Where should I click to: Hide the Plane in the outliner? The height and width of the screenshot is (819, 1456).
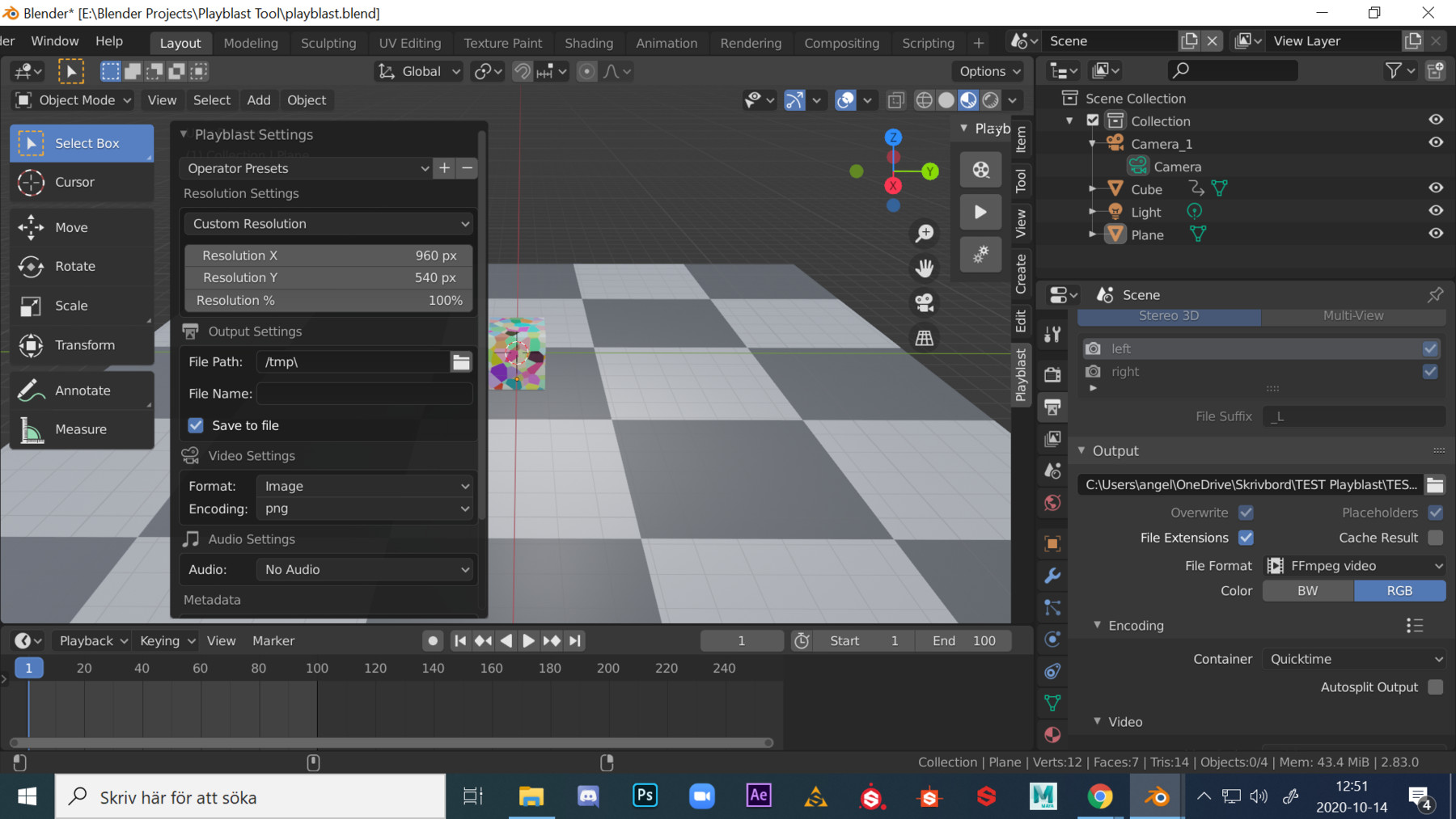[x=1436, y=234]
